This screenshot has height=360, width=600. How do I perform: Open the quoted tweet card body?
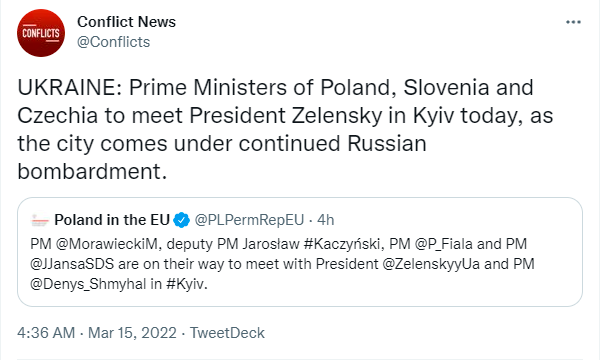click(300, 252)
